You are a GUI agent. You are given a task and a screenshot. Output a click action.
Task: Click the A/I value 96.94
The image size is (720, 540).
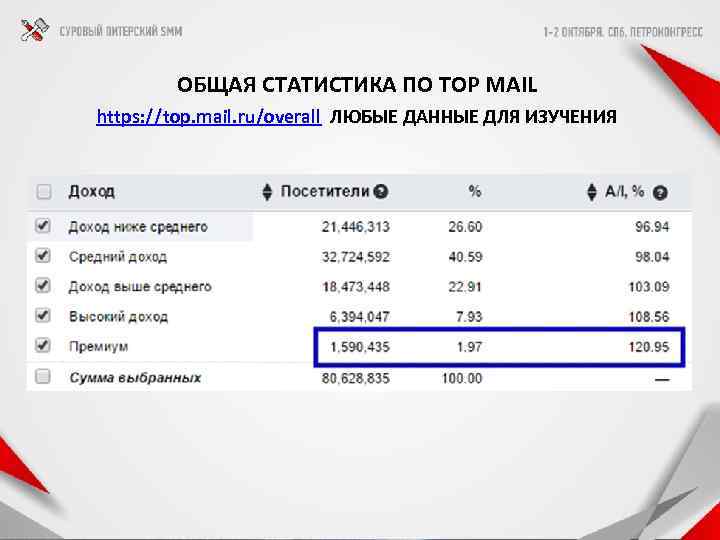click(x=652, y=227)
